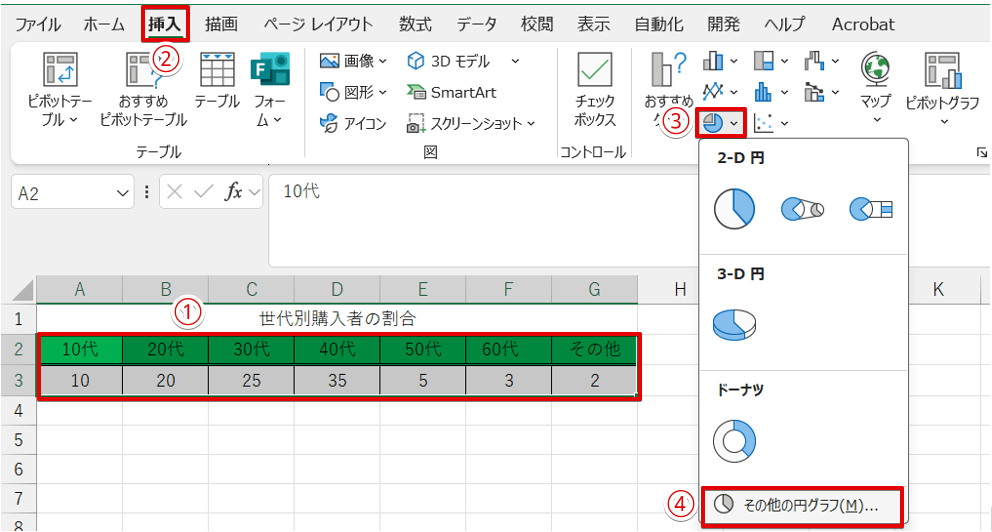
Task: Switch to the Home (ホーム) tab
Action: click(105, 24)
